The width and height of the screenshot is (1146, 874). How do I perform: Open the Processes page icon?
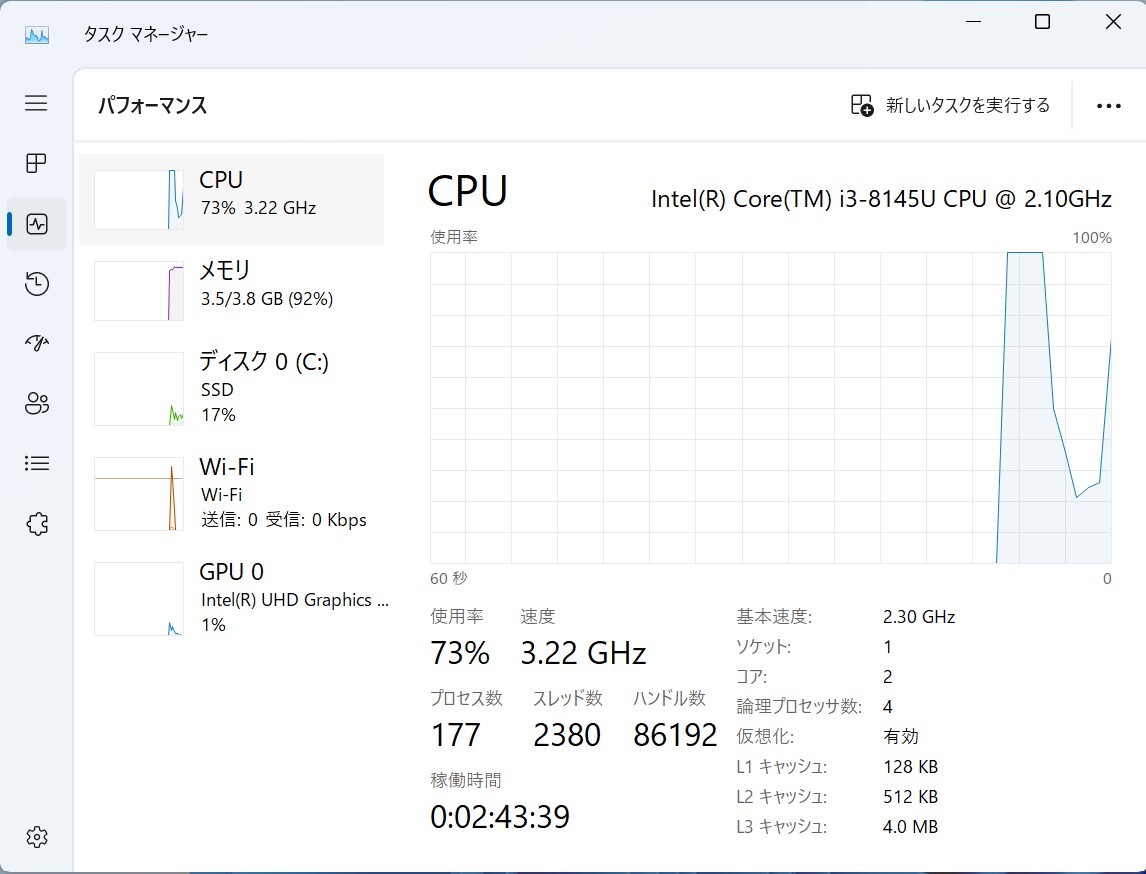[x=36, y=164]
